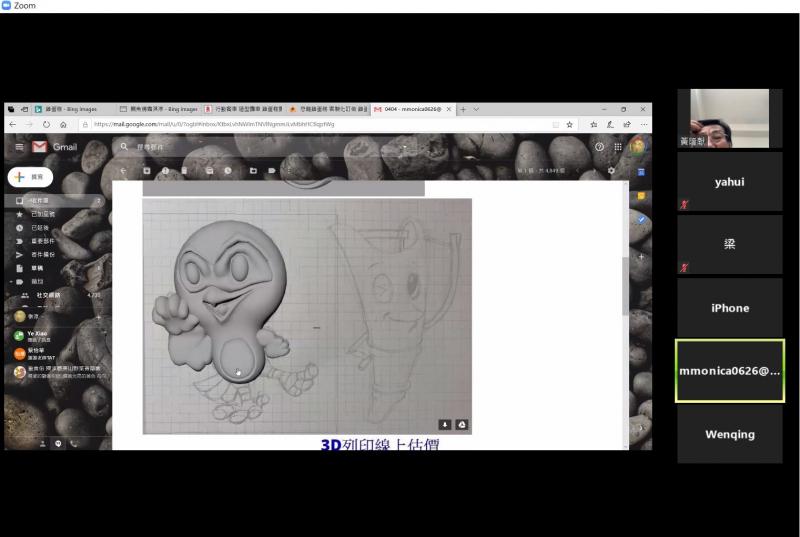Screen dimensions: 800x537
Task: Click the Gmail support question mark icon
Action: (600, 147)
